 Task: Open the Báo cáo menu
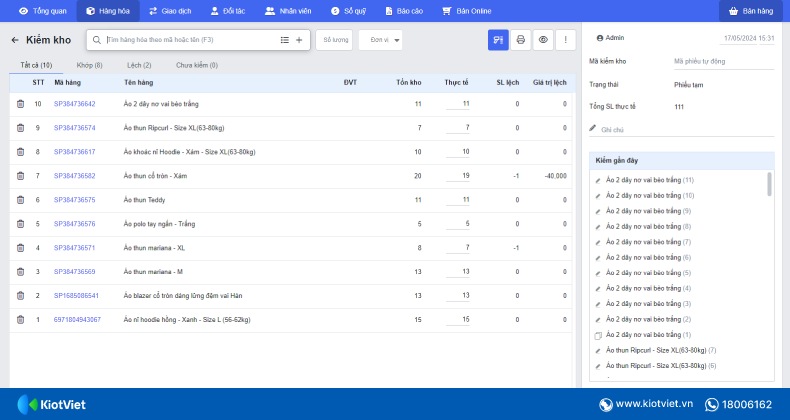point(404,11)
